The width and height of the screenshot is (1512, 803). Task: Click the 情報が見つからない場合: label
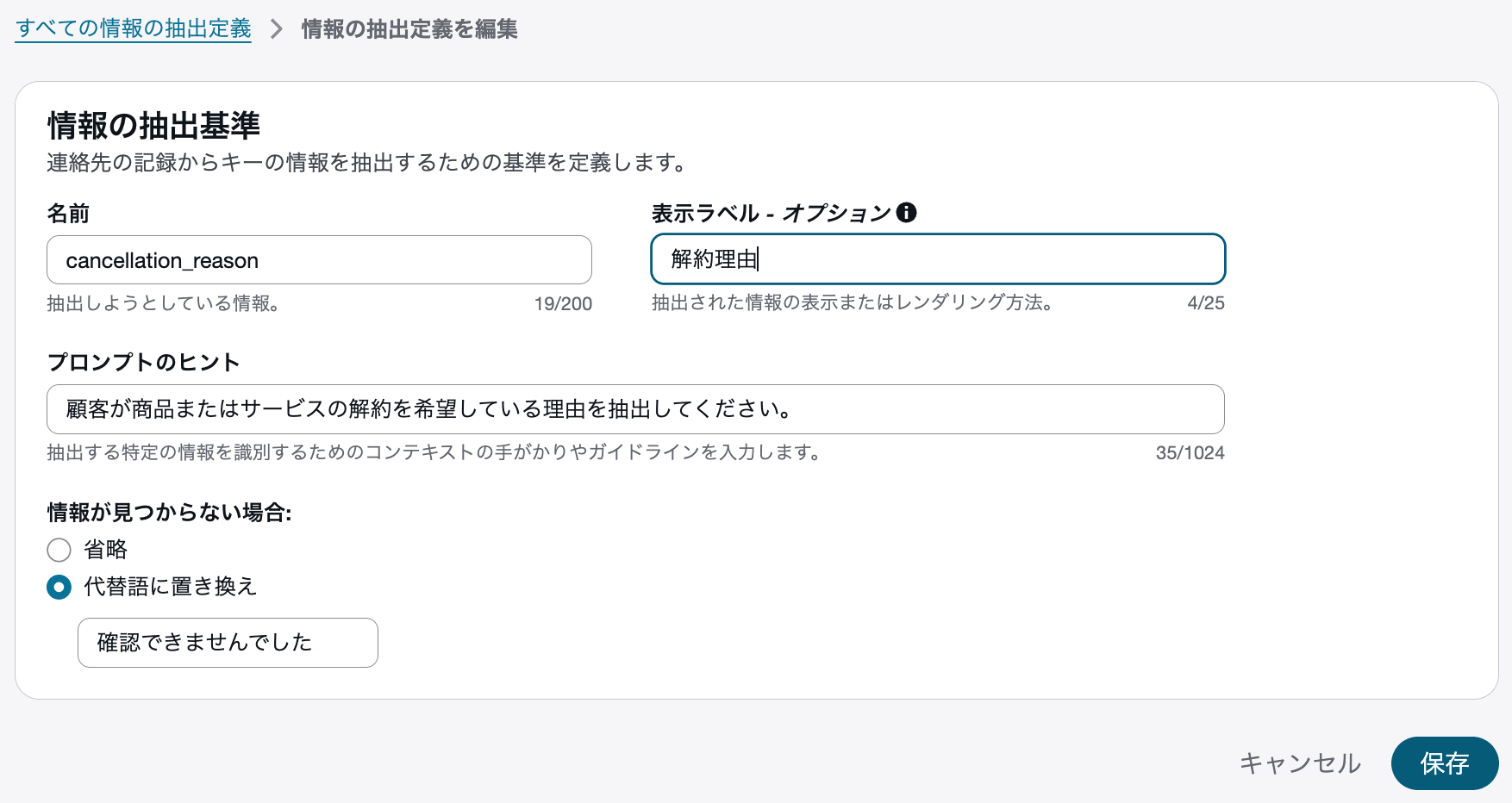[x=170, y=513]
